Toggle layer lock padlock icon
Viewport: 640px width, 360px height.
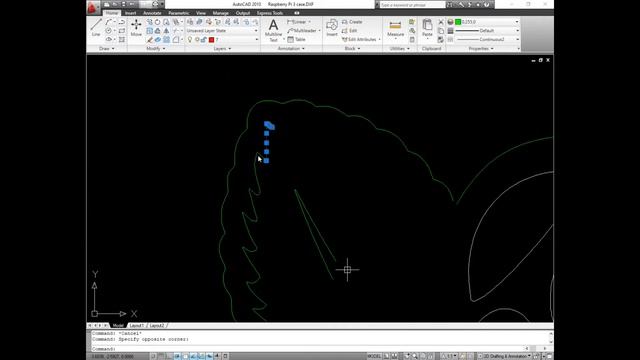click(x=203, y=40)
